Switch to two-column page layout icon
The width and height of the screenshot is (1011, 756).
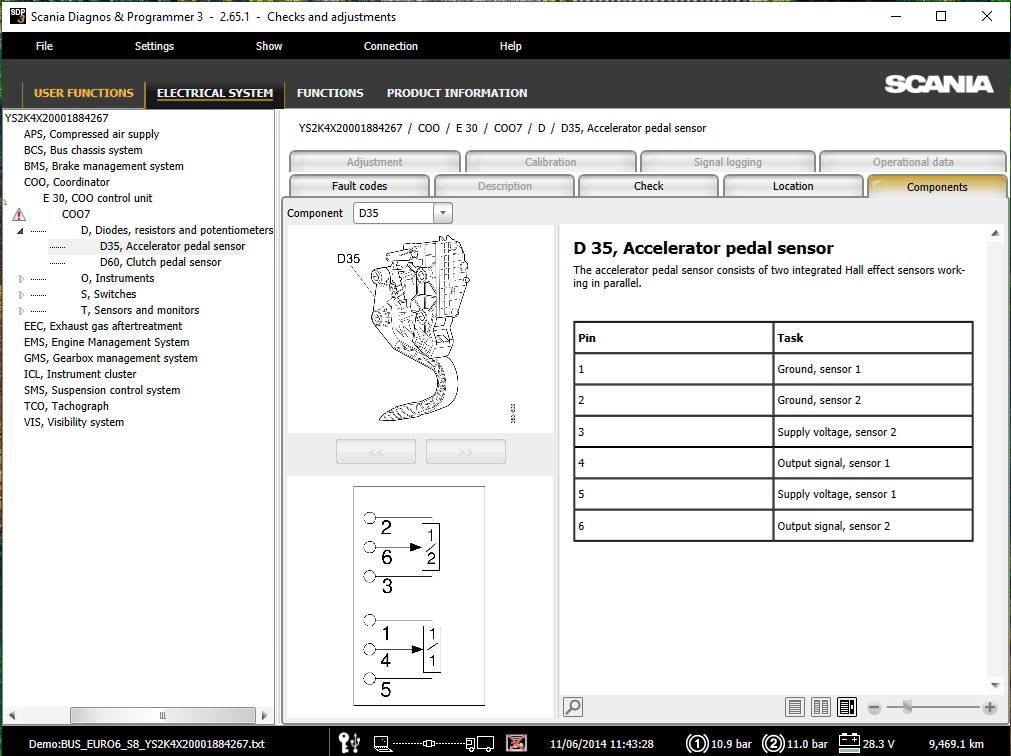click(x=821, y=707)
